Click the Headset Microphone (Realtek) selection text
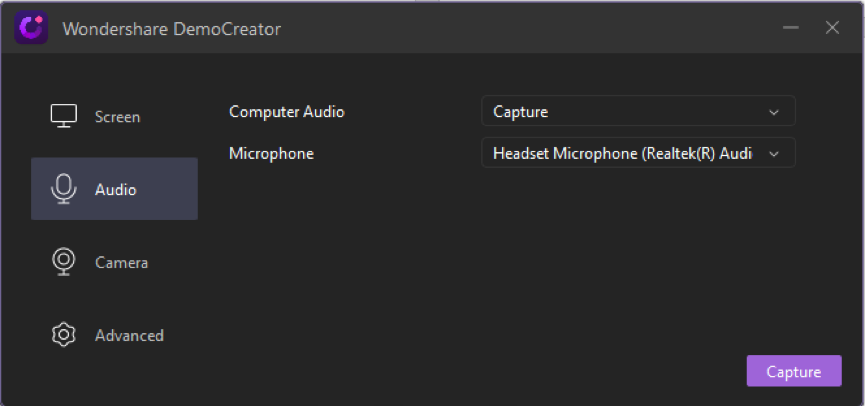Image resolution: width=865 pixels, height=406 pixels. [x=622, y=153]
